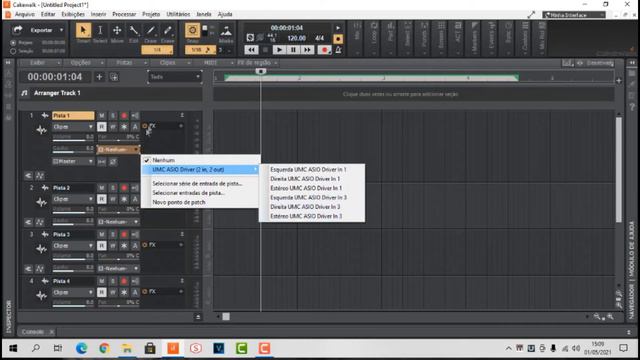This screenshot has width=640, height=360.
Task: Open Pista 1 Clipes edit filter dropdown
Action: pos(73,127)
